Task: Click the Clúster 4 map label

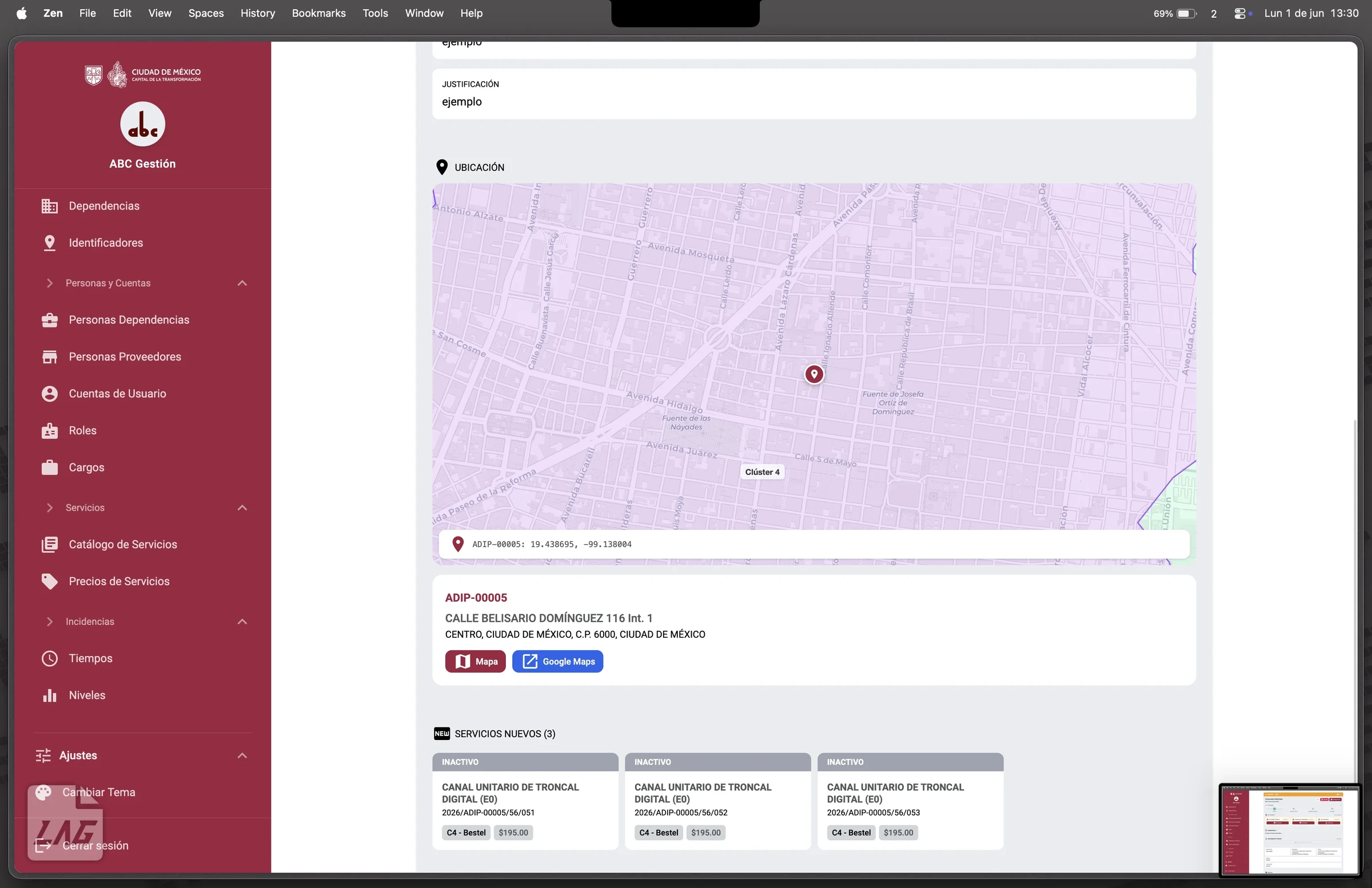Action: click(762, 472)
